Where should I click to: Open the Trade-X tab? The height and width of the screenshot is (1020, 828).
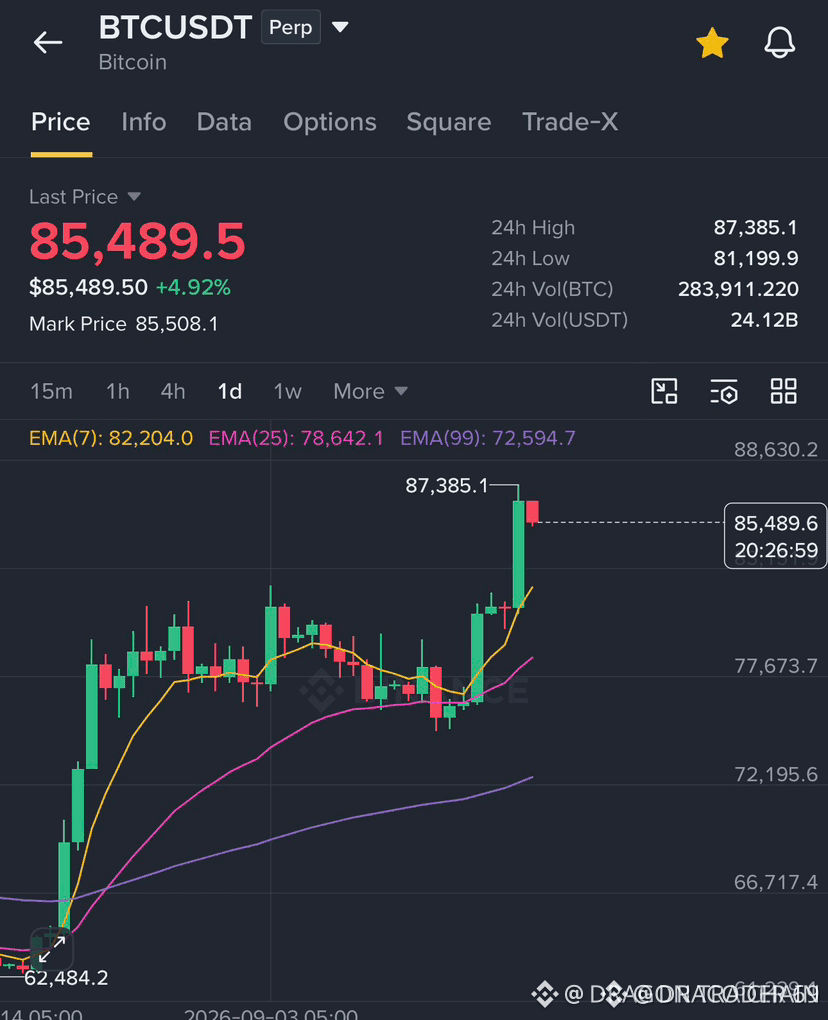(570, 122)
